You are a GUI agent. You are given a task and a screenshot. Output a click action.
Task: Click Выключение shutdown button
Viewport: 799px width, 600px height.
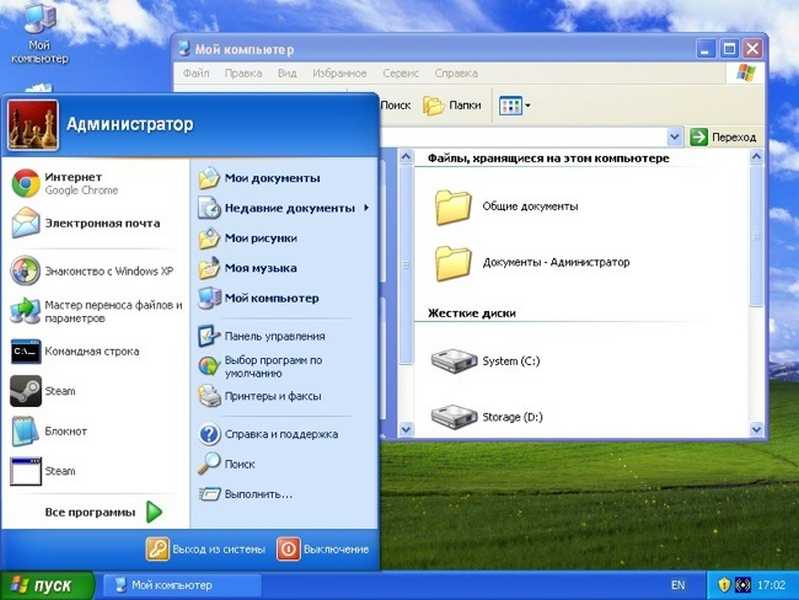323,549
